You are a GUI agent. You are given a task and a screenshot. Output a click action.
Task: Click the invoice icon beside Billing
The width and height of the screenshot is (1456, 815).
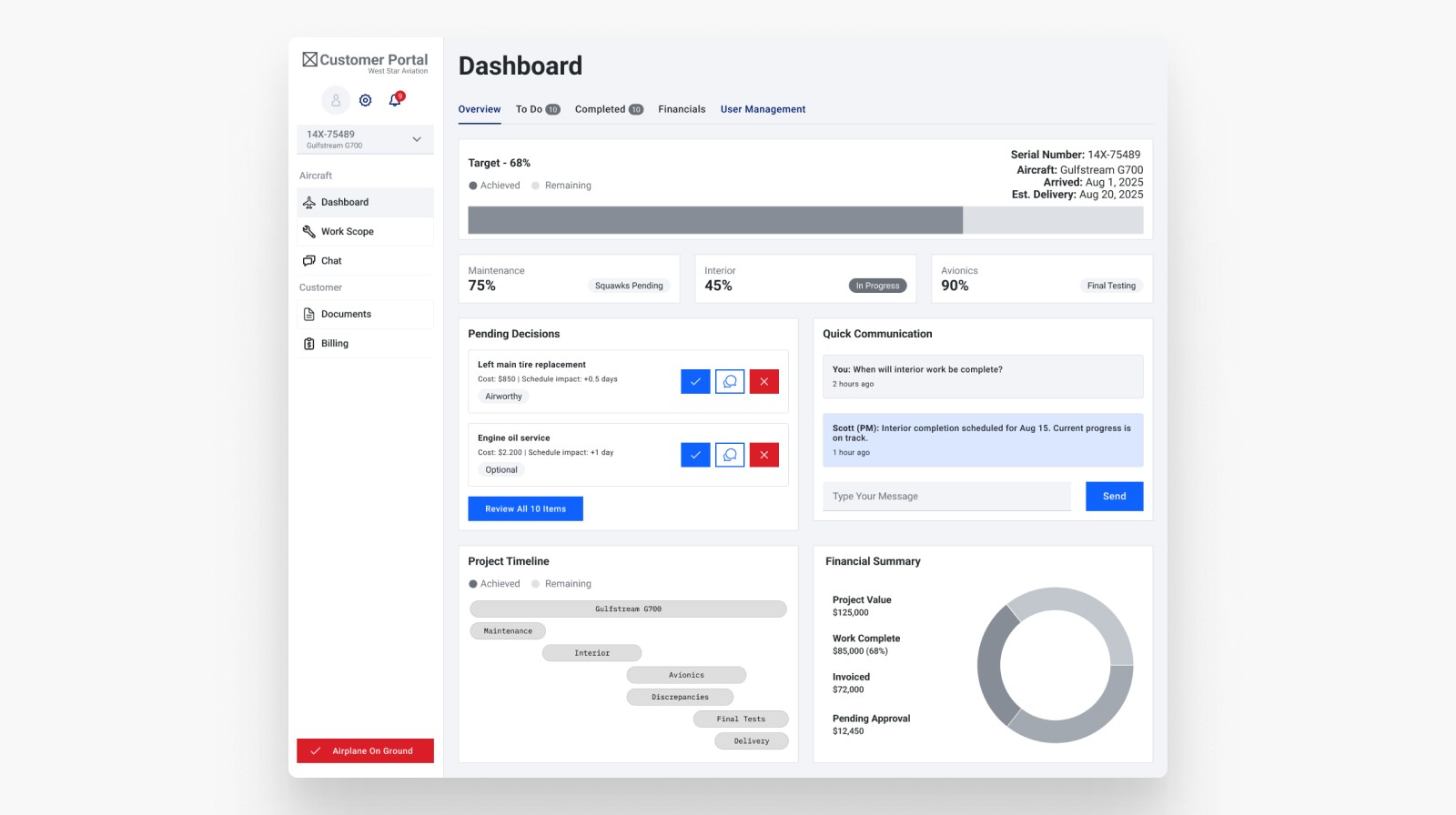(x=309, y=344)
